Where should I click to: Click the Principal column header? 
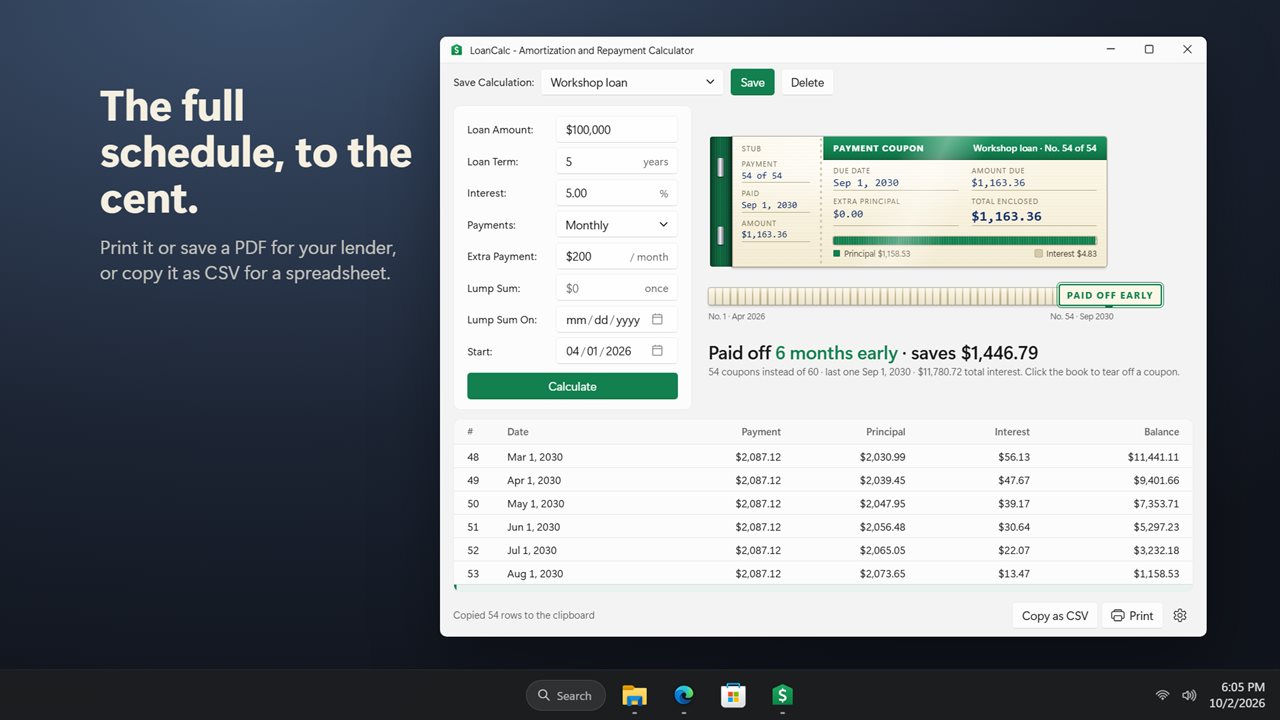885,432
